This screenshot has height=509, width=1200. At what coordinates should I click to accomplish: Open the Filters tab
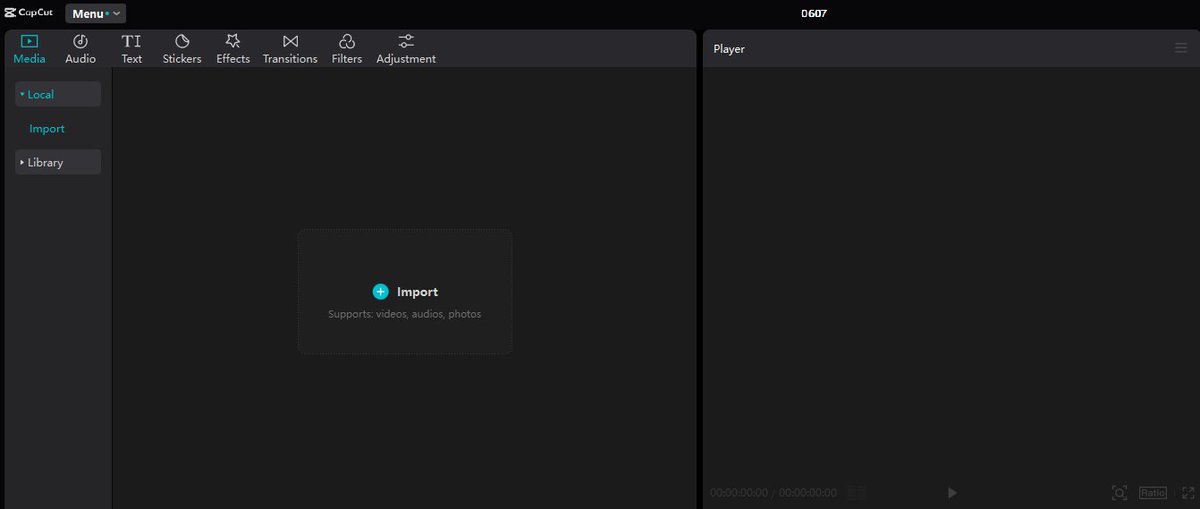click(x=347, y=49)
